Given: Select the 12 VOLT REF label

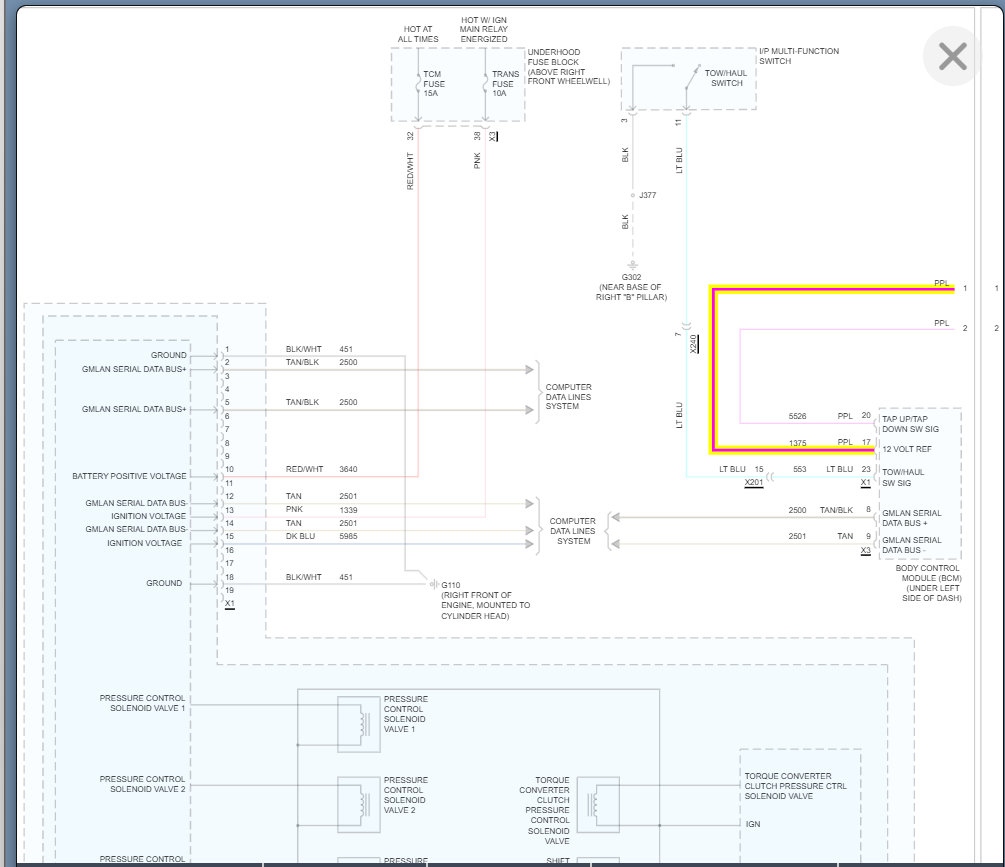Looking at the screenshot, I should tap(906, 449).
